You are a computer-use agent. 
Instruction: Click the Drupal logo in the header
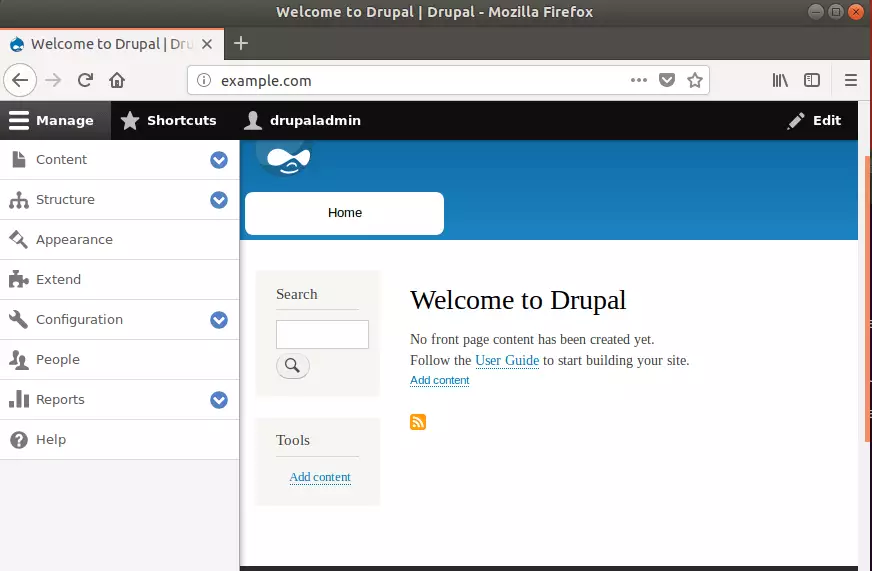pyautogui.click(x=286, y=158)
